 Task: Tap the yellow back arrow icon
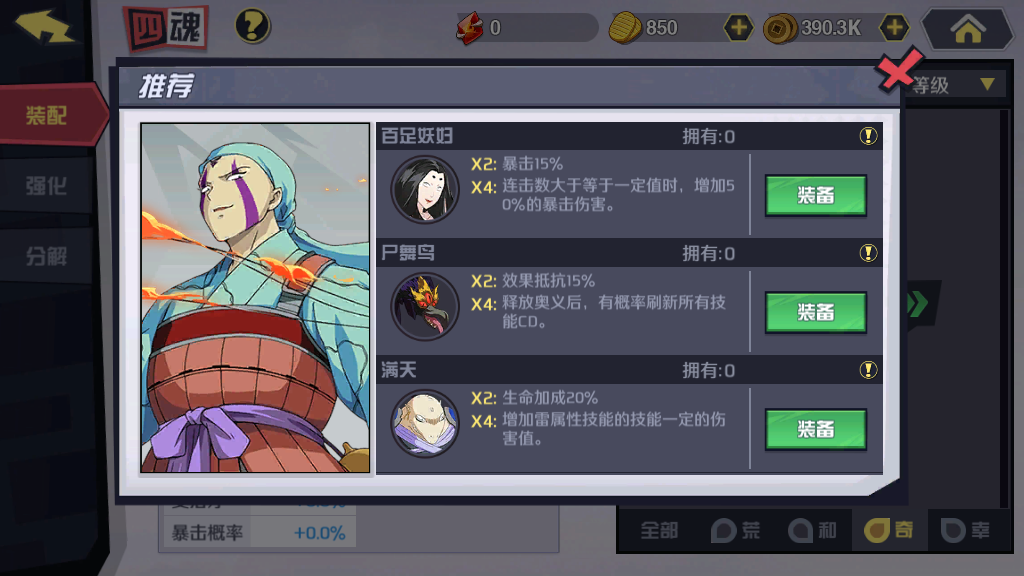44,25
